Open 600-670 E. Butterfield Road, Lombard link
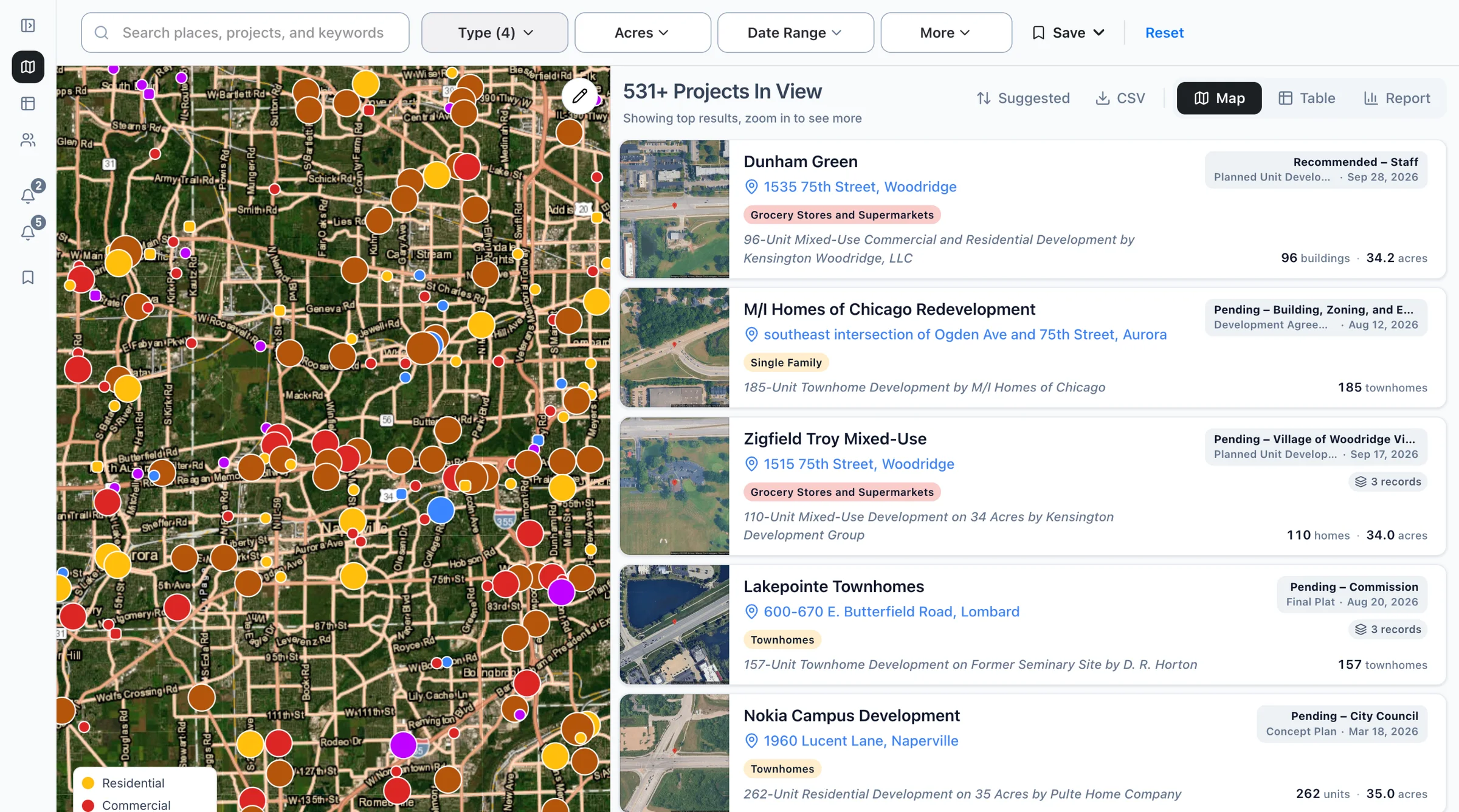This screenshot has height=812, width=1459. pyautogui.click(x=891, y=611)
